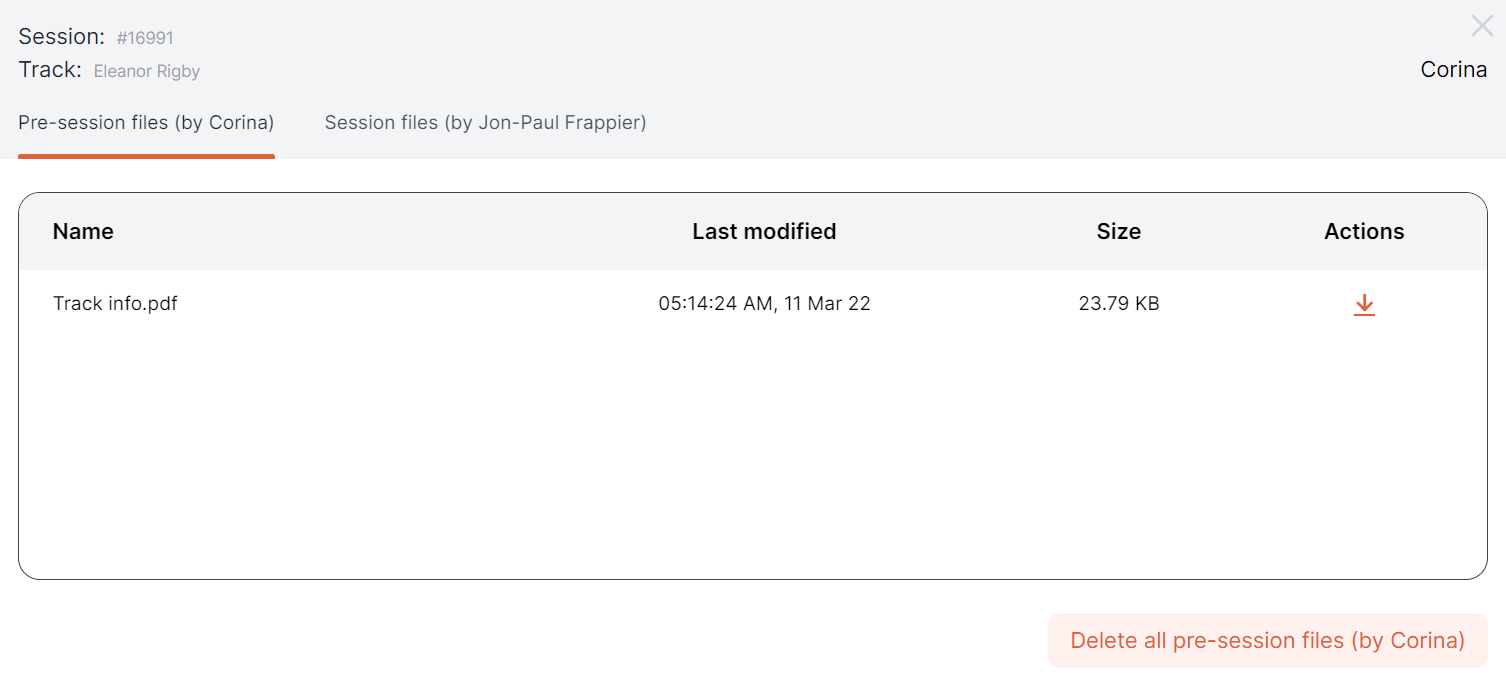The image size is (1506, 687).
Task: Click the 23.79 KB size value
Action: 1119,303
